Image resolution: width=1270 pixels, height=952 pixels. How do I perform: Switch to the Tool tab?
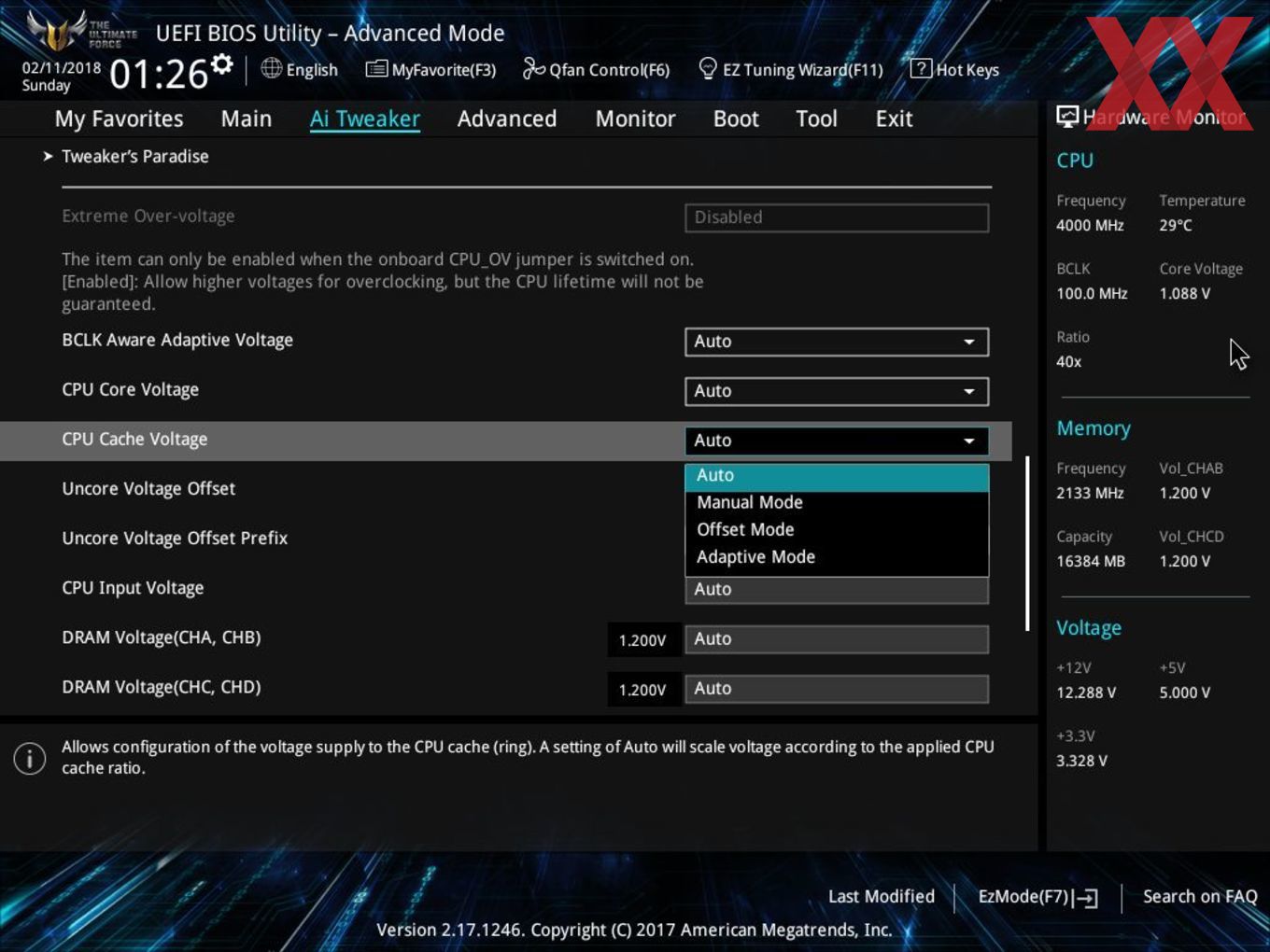coord(816,119)
